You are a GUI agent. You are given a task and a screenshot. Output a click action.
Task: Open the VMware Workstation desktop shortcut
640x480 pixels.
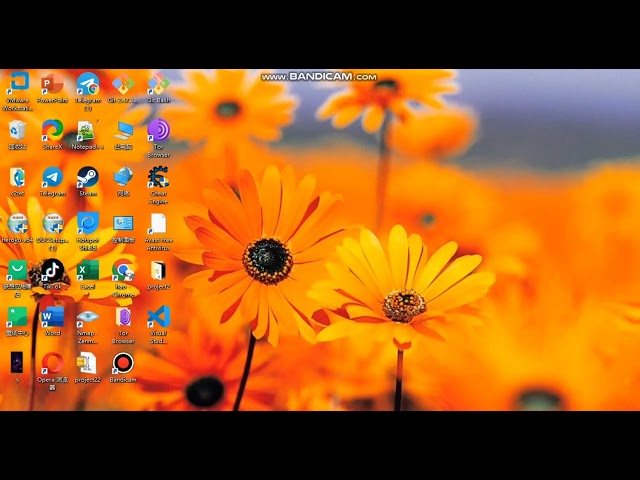18,92
